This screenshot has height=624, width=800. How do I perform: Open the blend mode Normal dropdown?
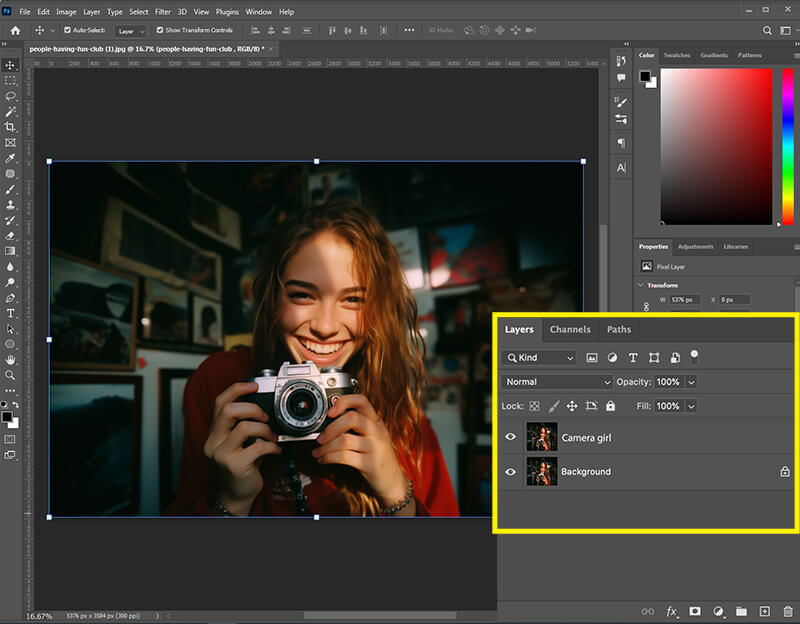point(557,382)
